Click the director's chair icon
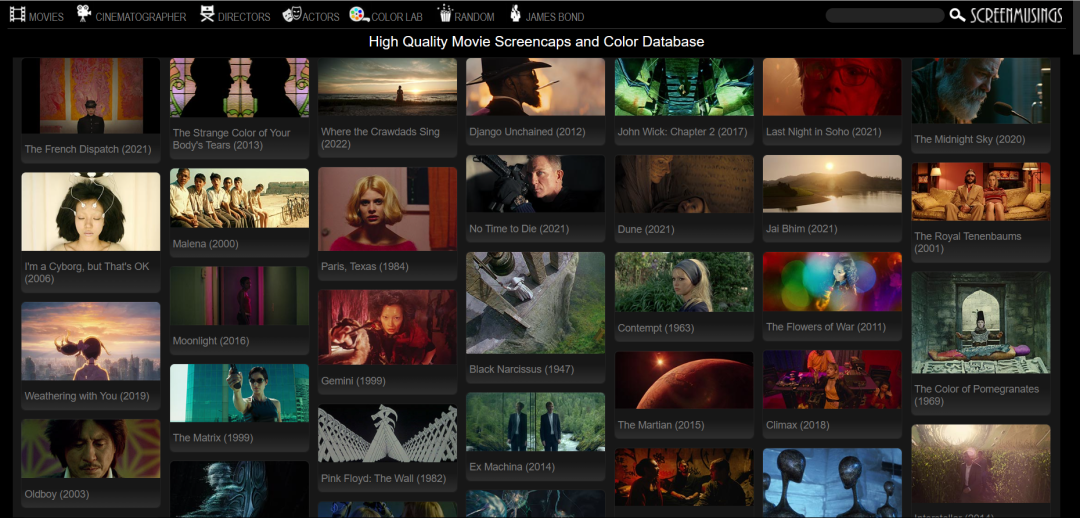Screen dimensions: 1080x518 (207, 13)
